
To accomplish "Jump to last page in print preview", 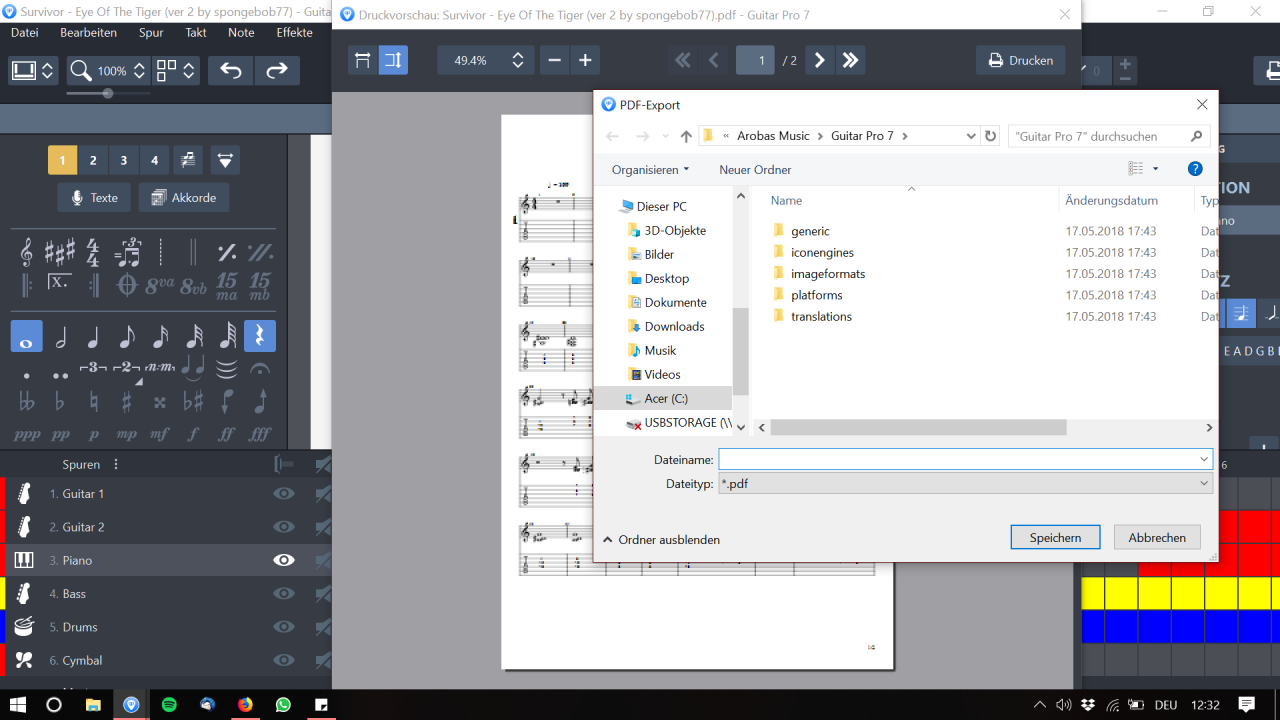I will (x=851, y=60).
